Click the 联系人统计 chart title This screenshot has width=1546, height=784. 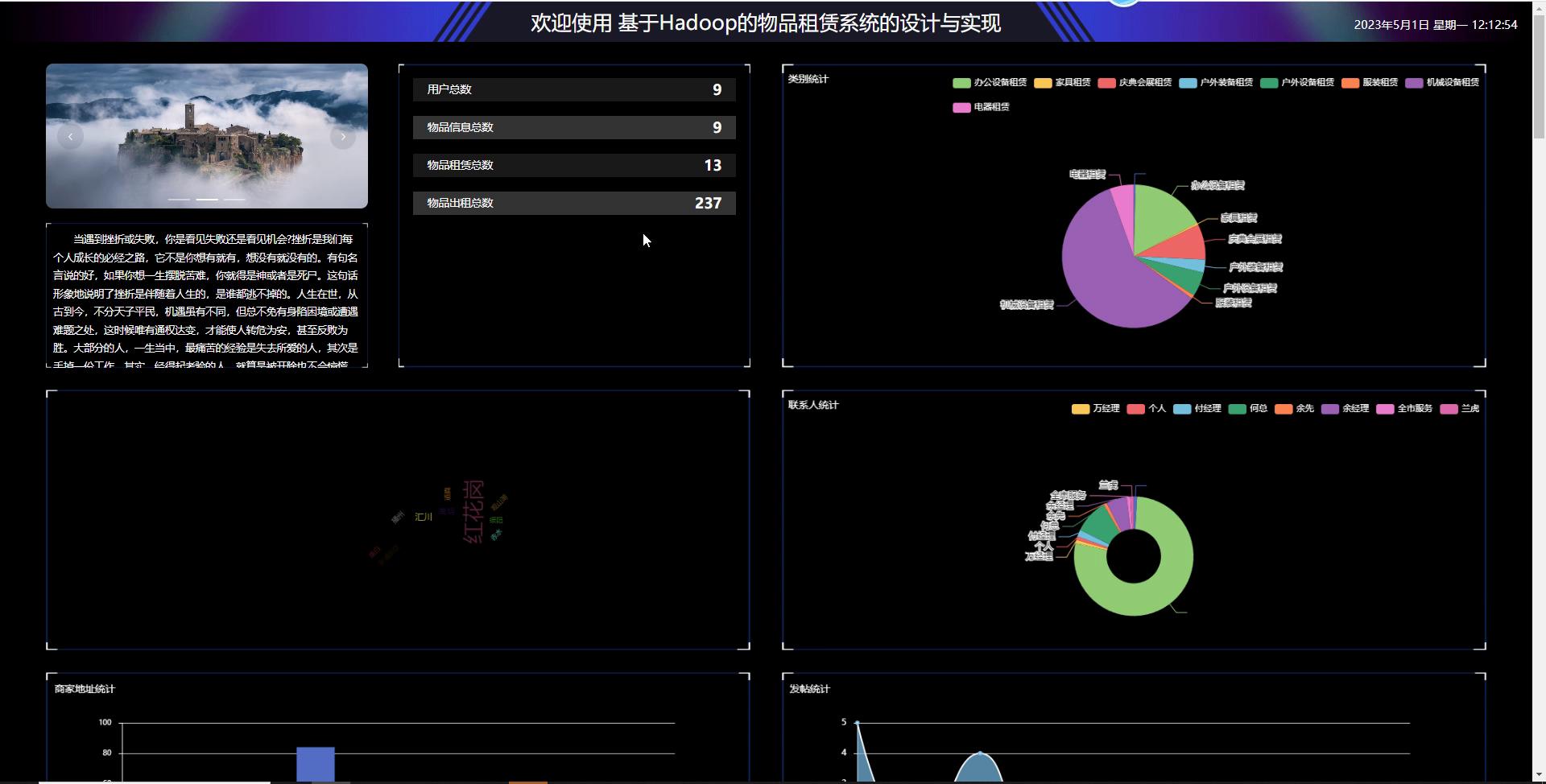pyautogui.click(x=813, y=405)
